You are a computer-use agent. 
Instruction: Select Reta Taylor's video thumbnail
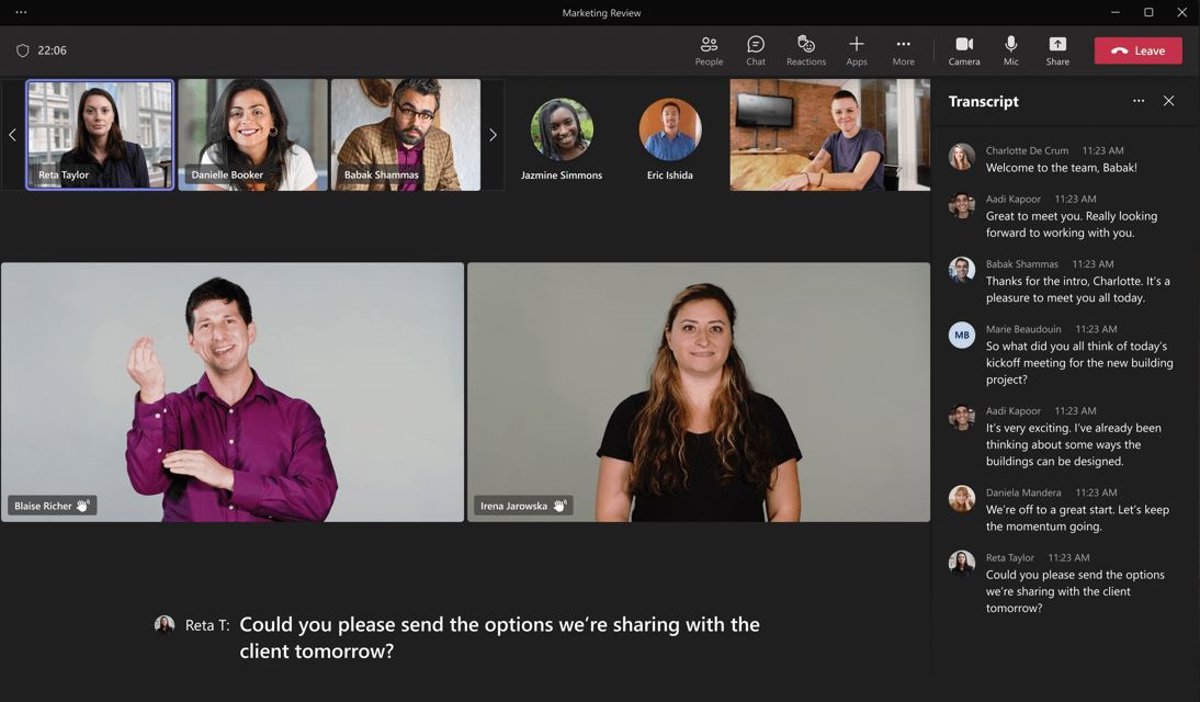pos(100,135)
